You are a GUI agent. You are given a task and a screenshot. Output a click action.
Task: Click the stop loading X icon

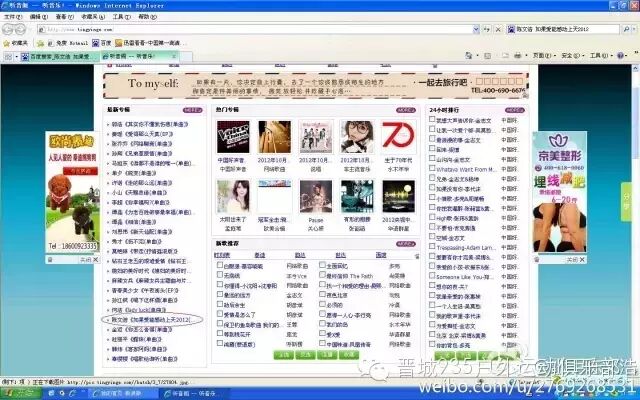[x=498, y=29]
